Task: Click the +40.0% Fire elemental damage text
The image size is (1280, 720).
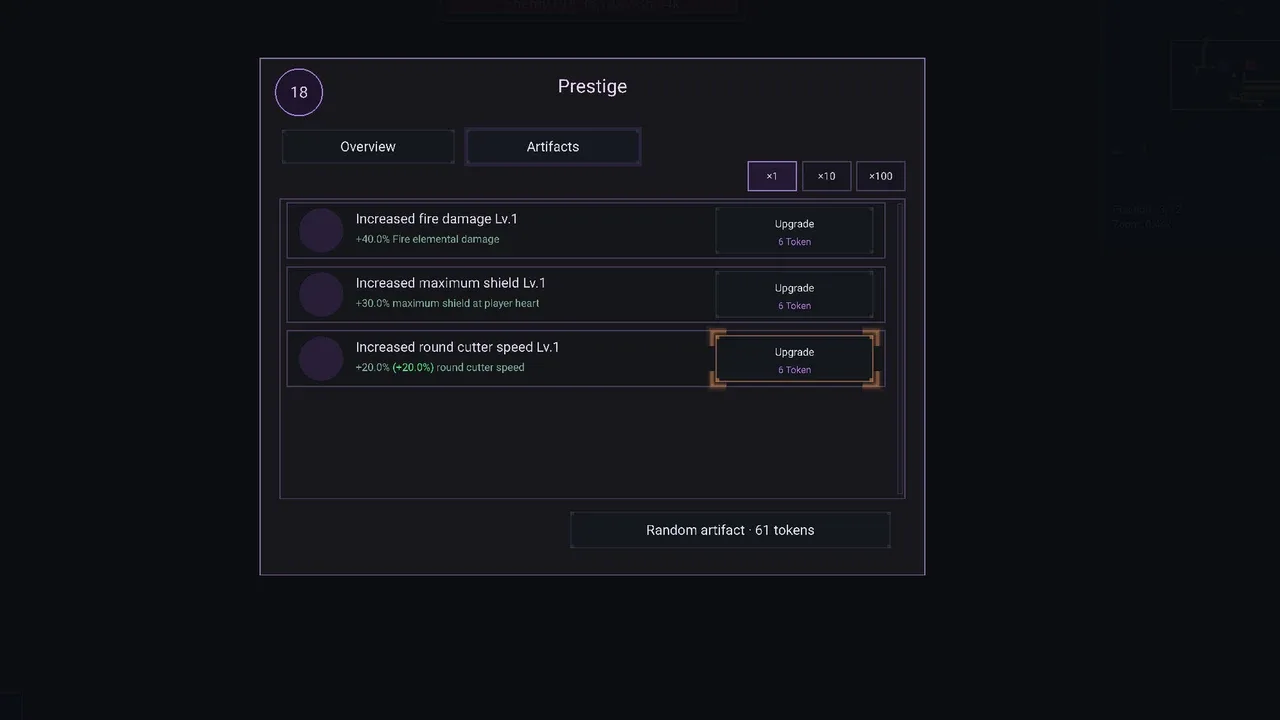Action: point(427,239)
